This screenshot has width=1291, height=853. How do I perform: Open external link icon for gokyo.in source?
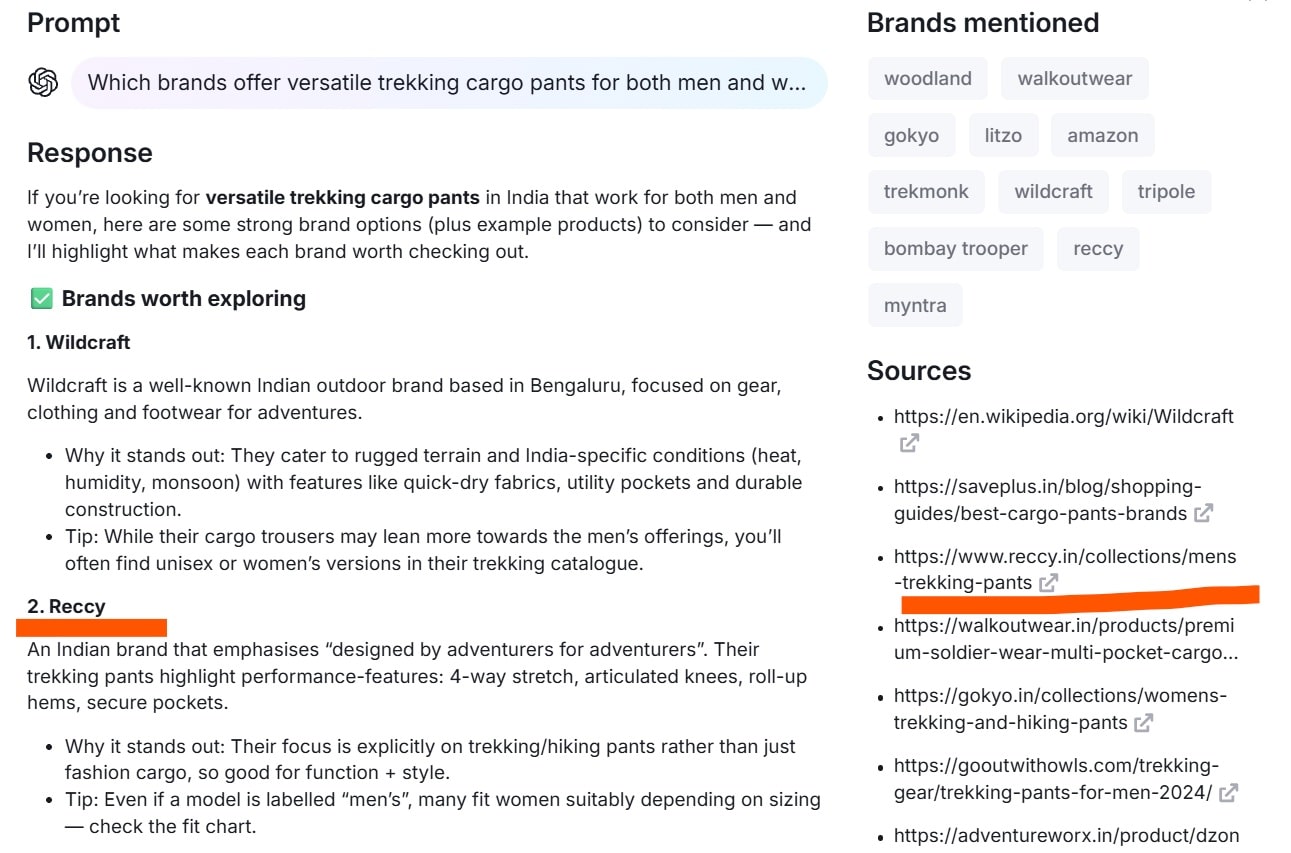(1144, 722)
